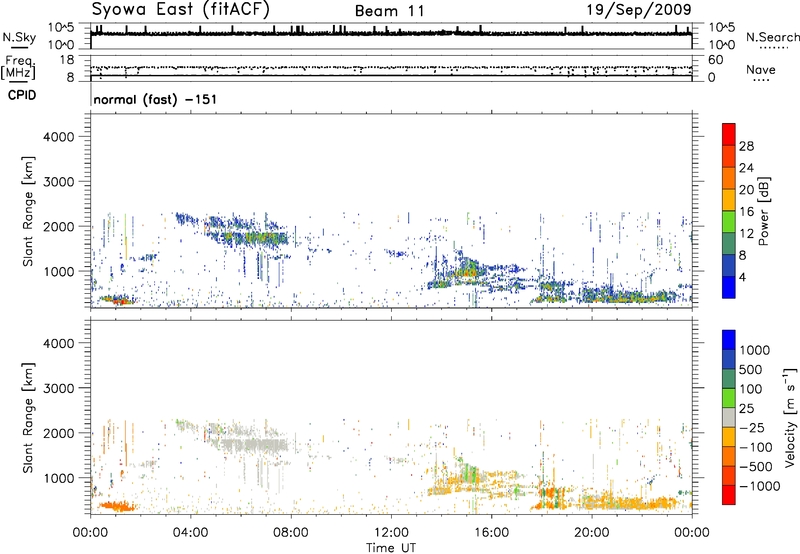
Task: Click the '2000' range tick in Velocity panel
Action: 59,433
